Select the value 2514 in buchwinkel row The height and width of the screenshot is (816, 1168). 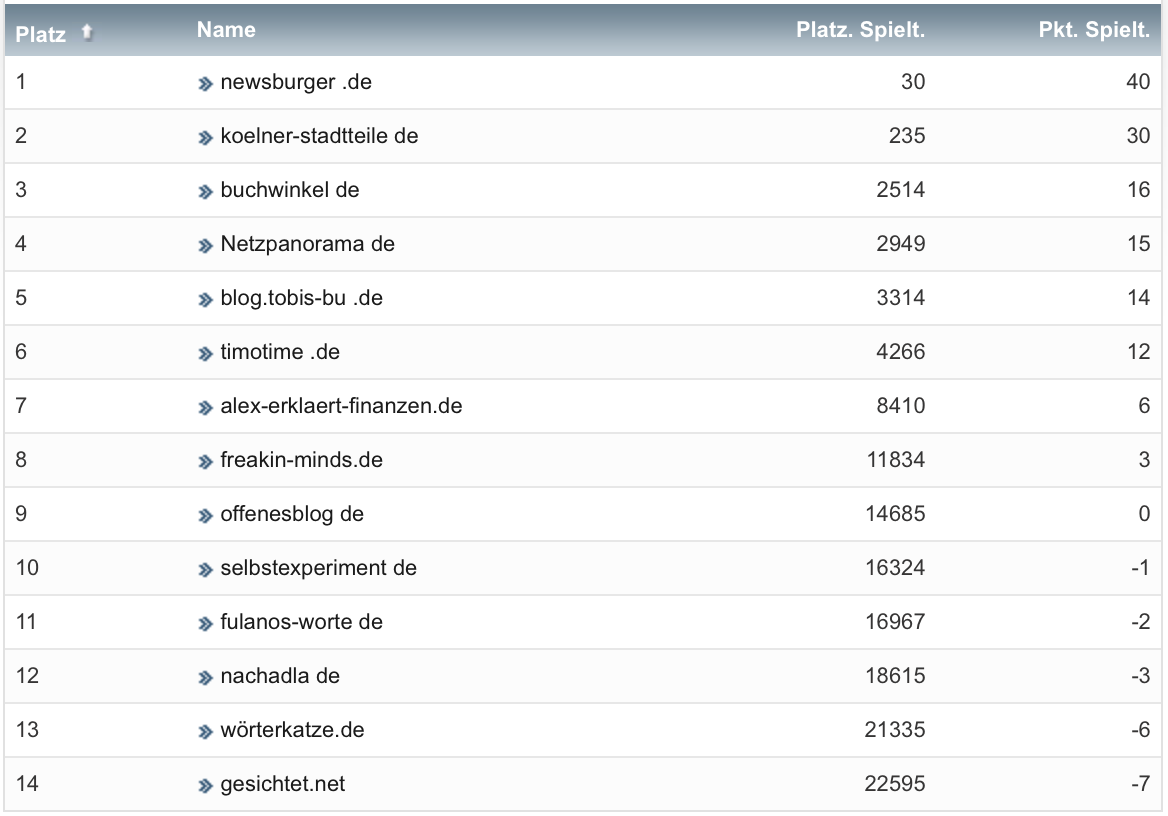(901, 190)
